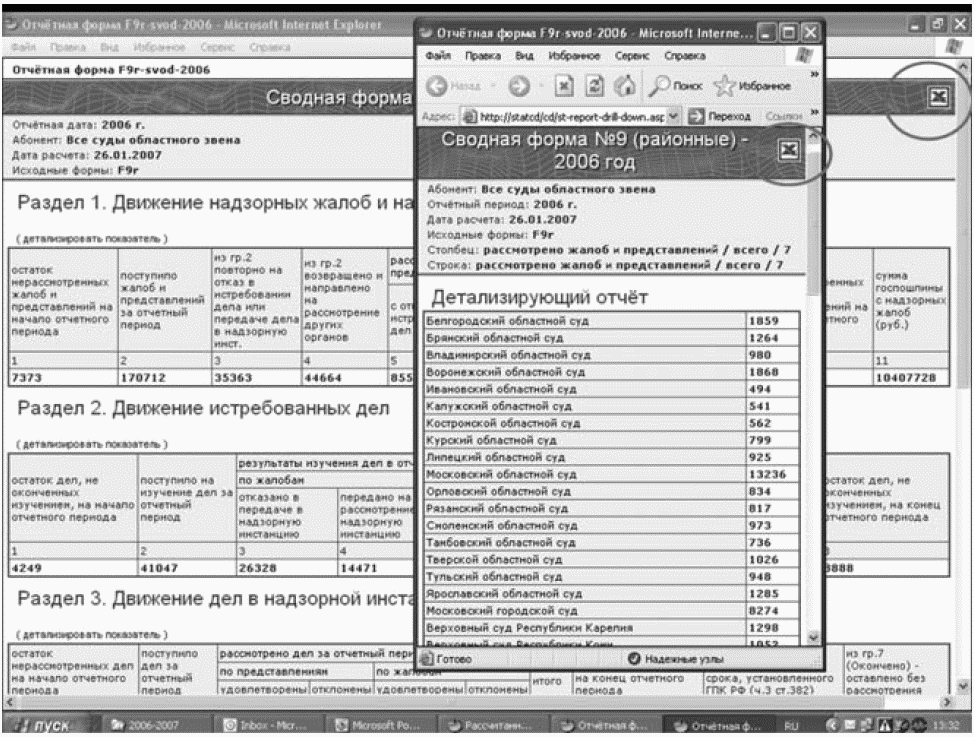Image resolution: width=974 pixels, height=737 pixels.
Task: Click popup vertical scrollbar up arrow
Action: tap(813, 135)
